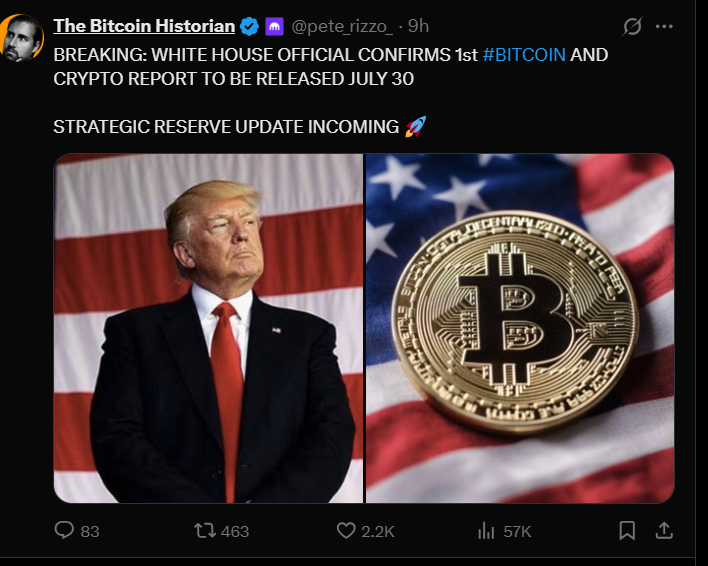708x566 pixels.
Task: Click the Grok explain post icon
Action: [x=632, y=27]
